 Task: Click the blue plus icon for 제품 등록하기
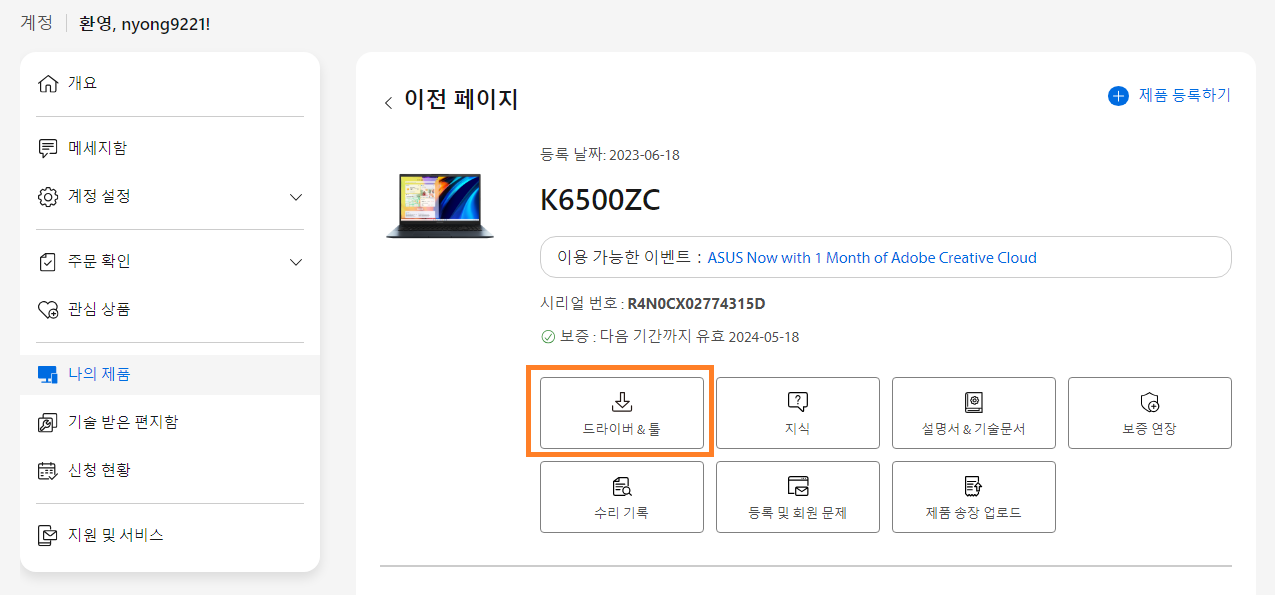click(1118, 96)
